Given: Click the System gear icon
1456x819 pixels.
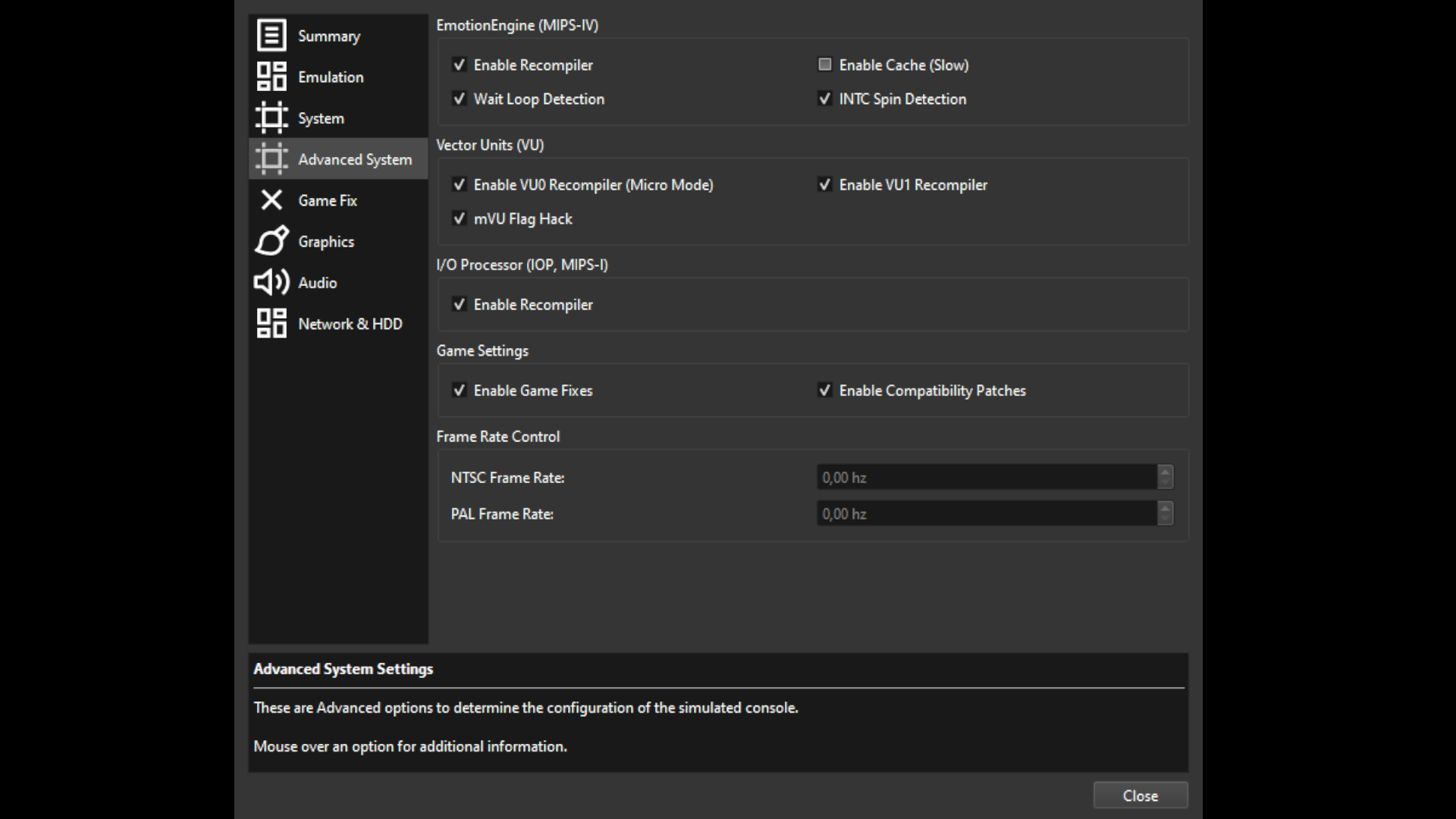Looking at the screenshot, I should coord(271,118).
